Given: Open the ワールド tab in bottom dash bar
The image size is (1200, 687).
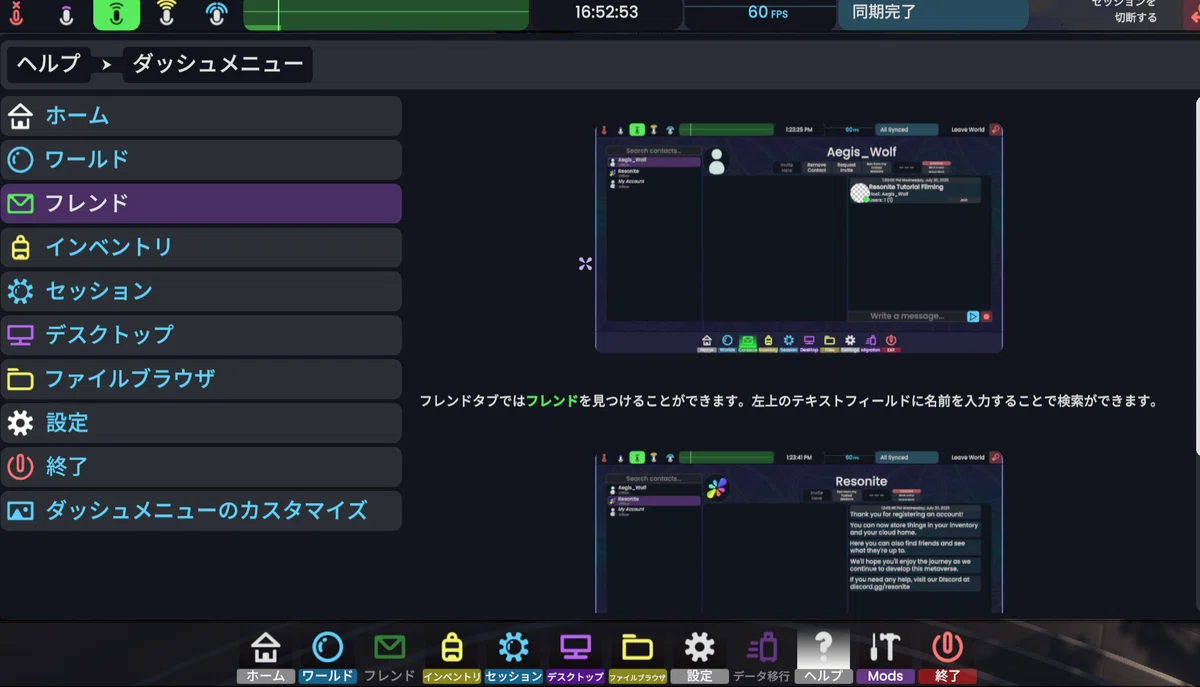Looking at the screenshot, I should tap(327, 656).
